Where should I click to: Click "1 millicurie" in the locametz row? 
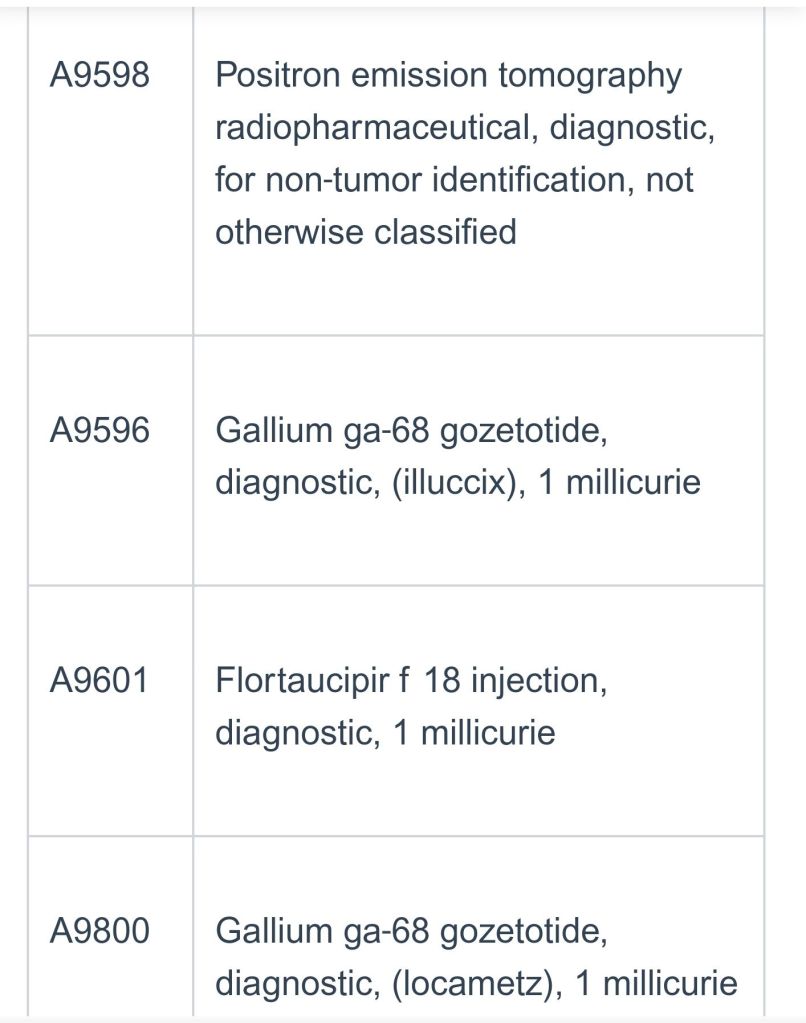click(x=656, y=983)
